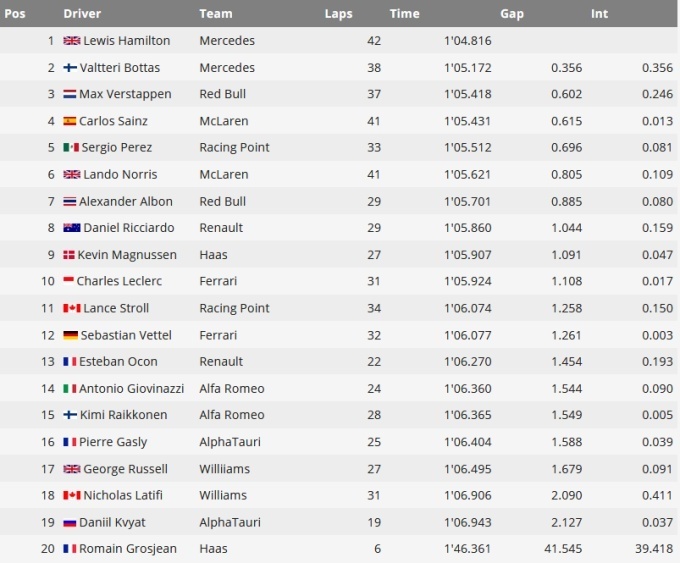This screenshot has width=680, height=563.
Task: Click the Team column header
Action: pyautogui.click(x=215, y=14)
